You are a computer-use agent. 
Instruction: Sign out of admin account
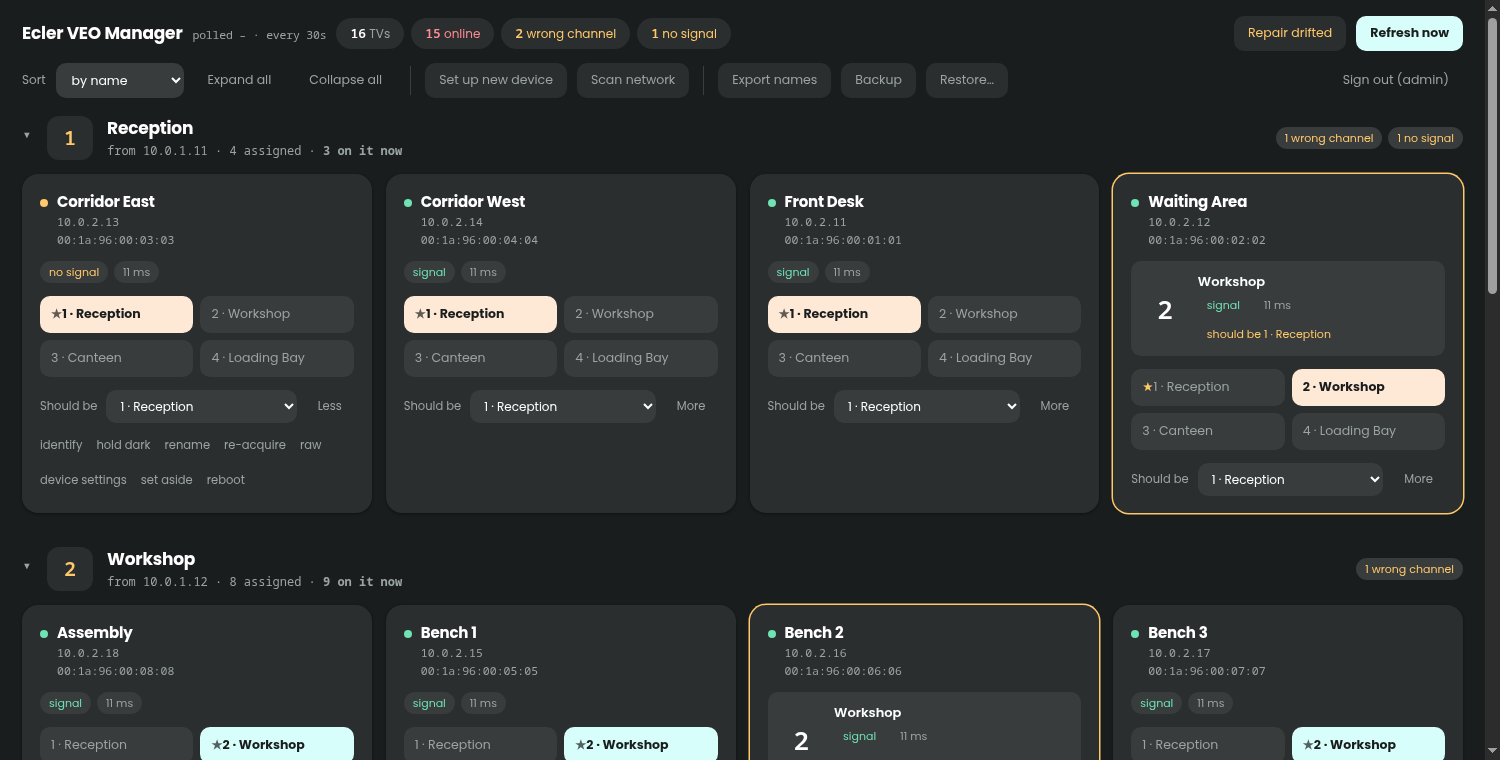tap(1395, 80)
